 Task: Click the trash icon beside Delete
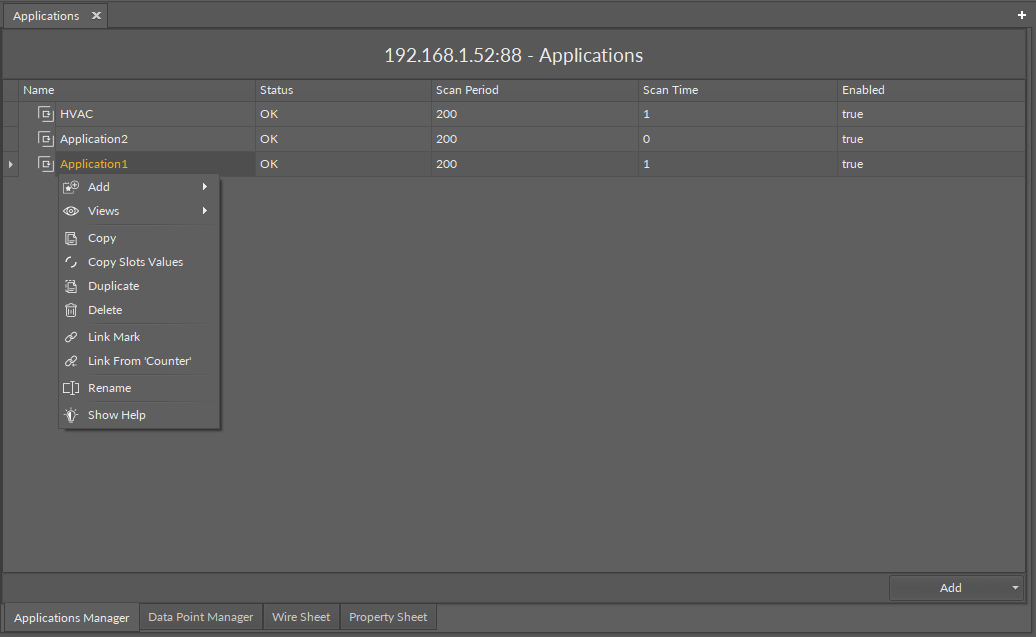71,310
